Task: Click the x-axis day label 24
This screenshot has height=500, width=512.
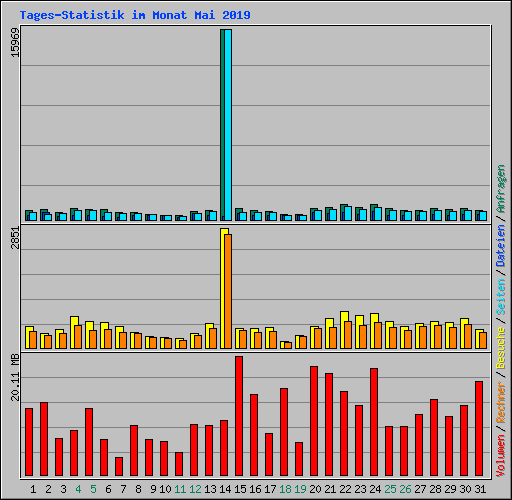Action: [375, 489]
